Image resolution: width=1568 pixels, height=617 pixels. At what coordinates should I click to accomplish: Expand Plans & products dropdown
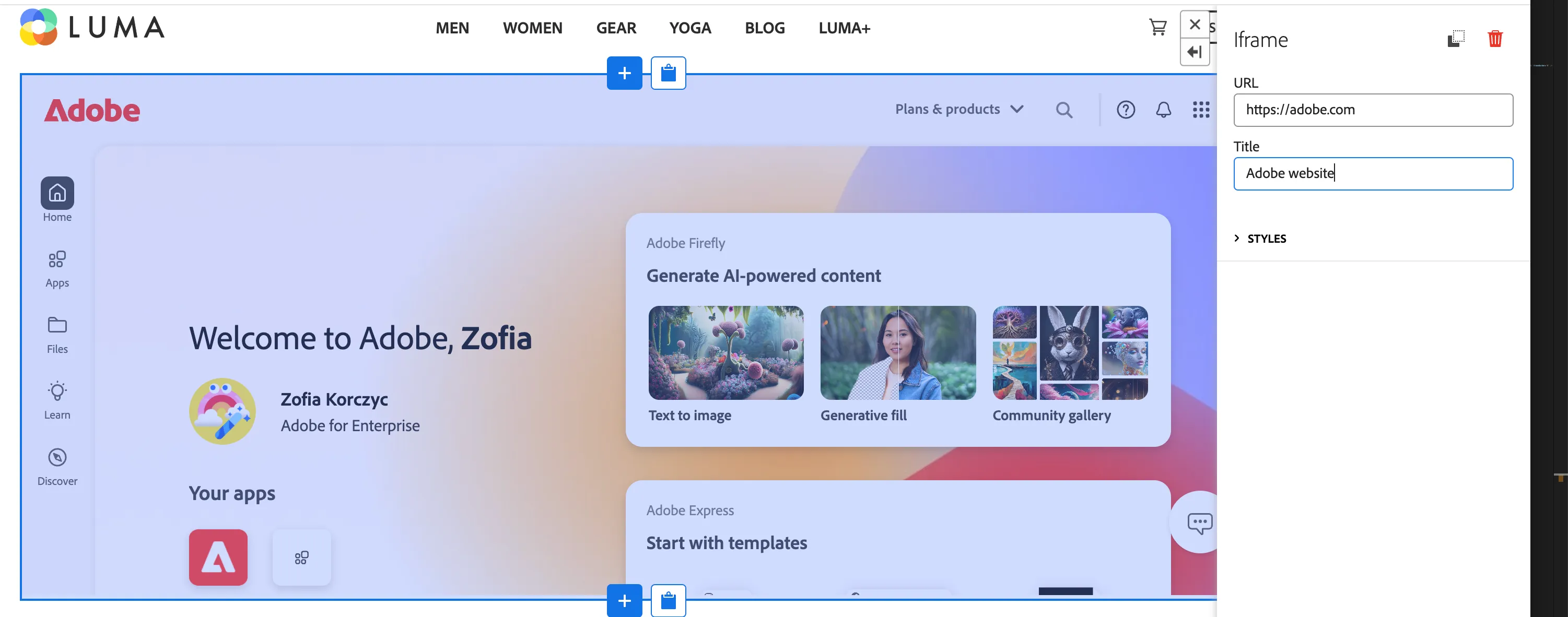click(x=958, y=110)
